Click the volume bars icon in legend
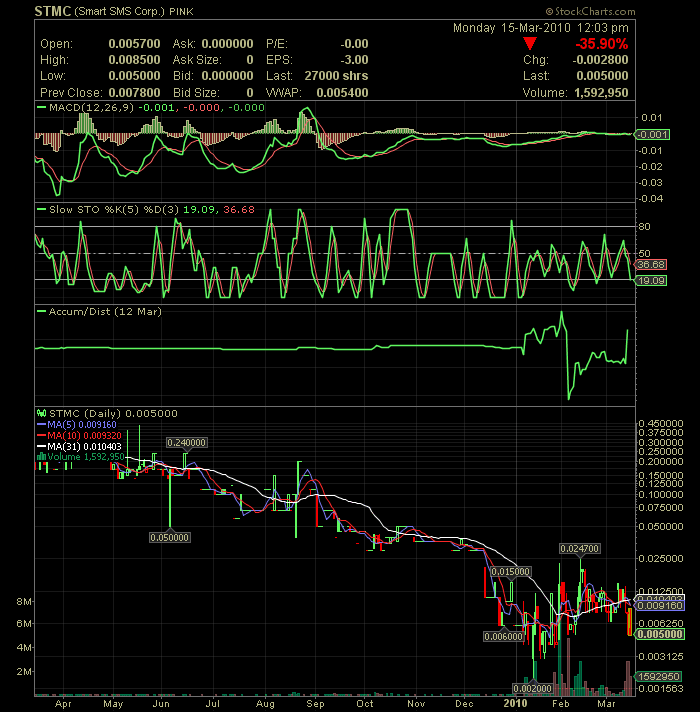The height and width of the screenshot is (712, 700). pyautogui.click(x=42, y=457)
